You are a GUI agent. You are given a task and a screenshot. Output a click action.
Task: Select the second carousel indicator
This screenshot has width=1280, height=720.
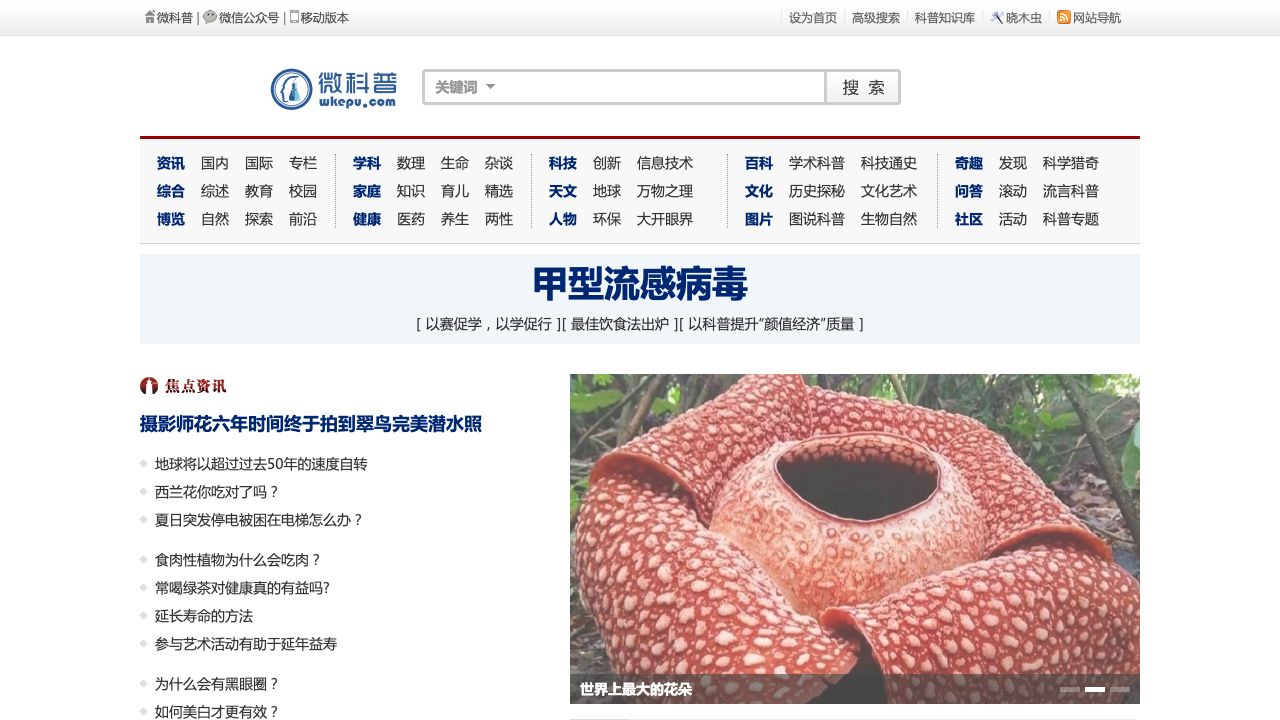tap(1094, 689)
